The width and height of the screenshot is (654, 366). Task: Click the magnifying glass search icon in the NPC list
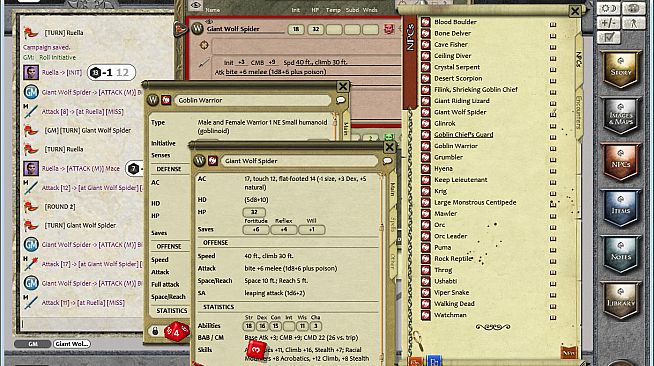pyautogui.click(x=418, y=341)
